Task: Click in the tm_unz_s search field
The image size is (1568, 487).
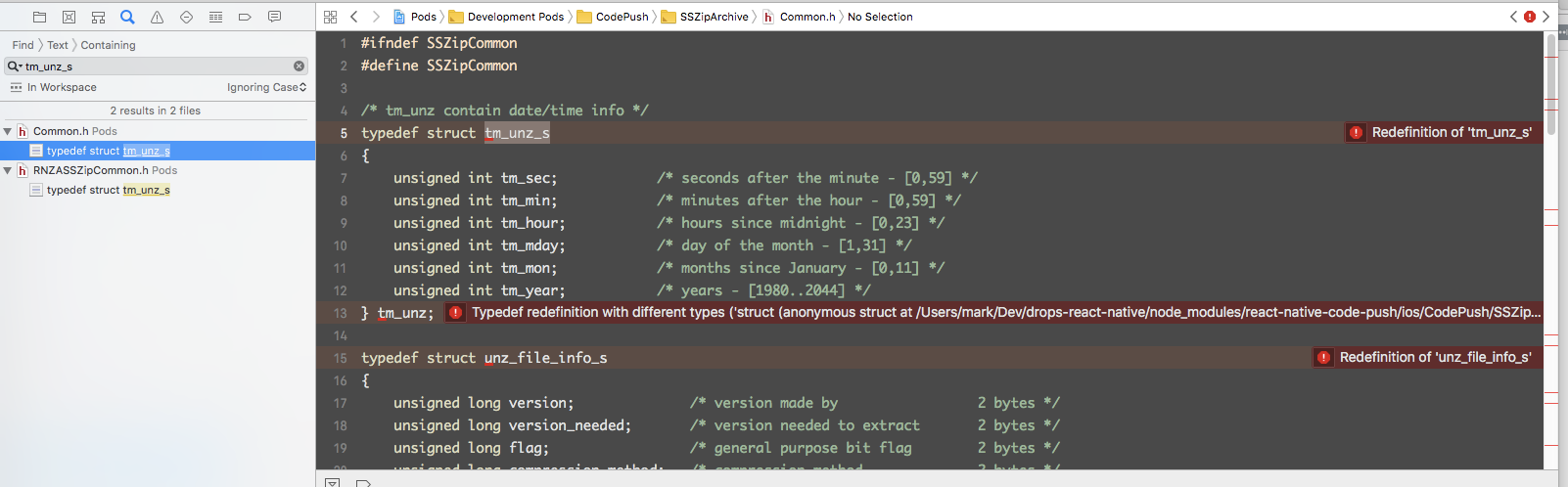Action: (157, 66)
